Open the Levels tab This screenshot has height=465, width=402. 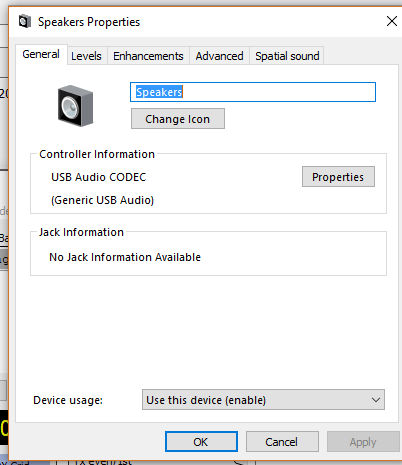(86, 56)
